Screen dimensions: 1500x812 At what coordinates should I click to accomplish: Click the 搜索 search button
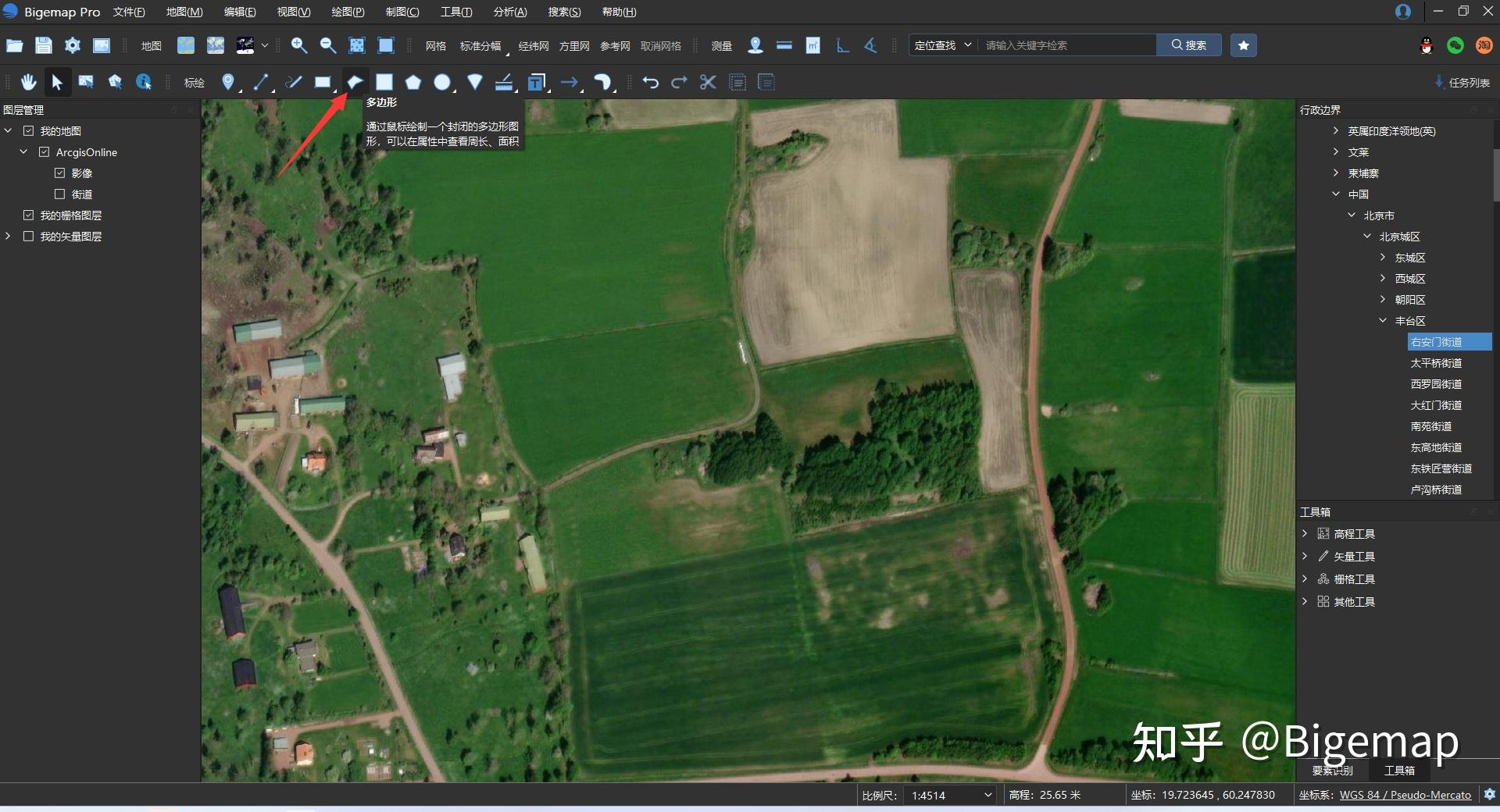1189,45
